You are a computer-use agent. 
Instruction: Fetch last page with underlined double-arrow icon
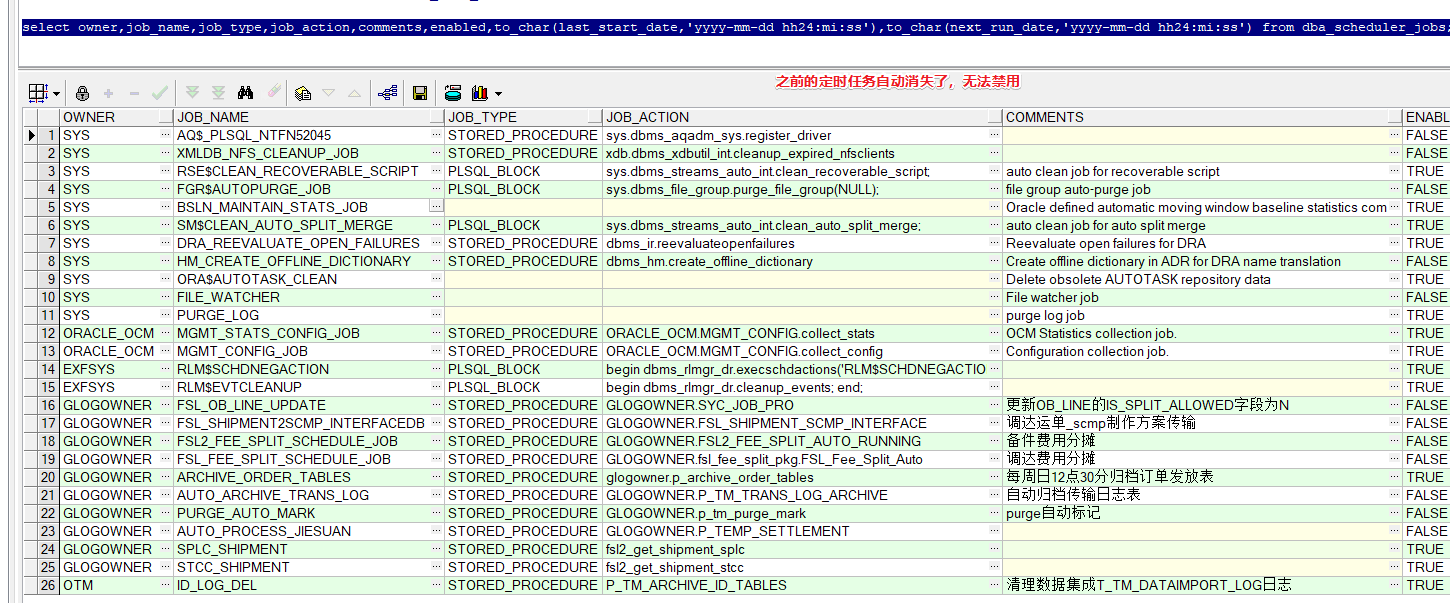click(x=218, y=93)
